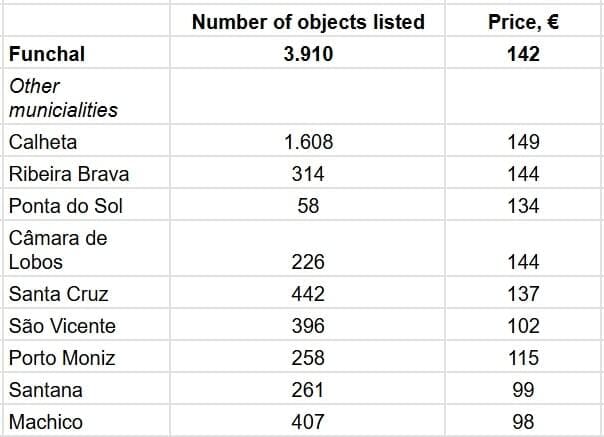Image resolution: width=604 pixels, height=437 pixels.
Task: Select Ponta do Sol's price 134
Action: [523, 206]
